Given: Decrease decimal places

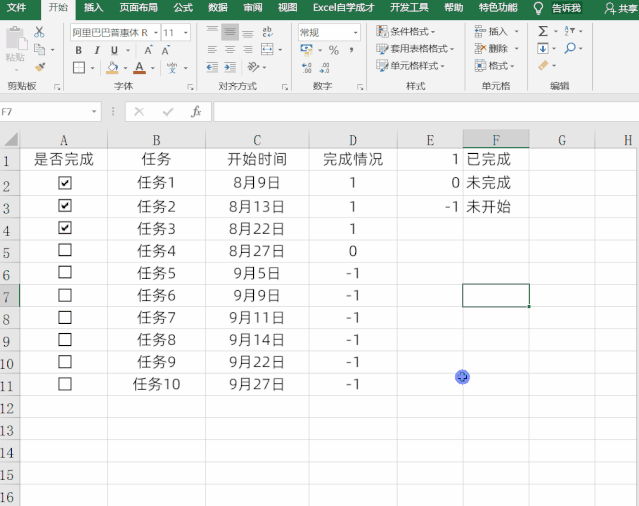Looking at the screenshot, I should pos(324,68).
